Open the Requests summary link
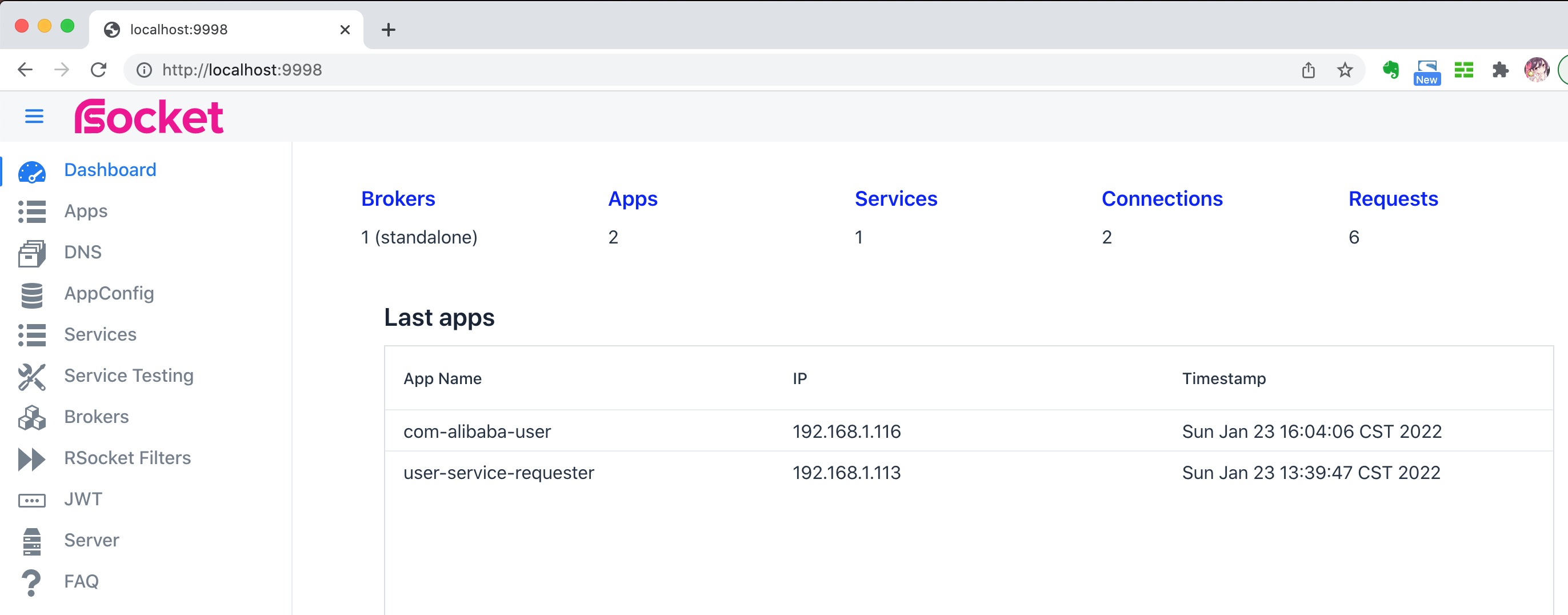Image resolution: width=1568 pixels, height=615 pixels. point(1393,198)
